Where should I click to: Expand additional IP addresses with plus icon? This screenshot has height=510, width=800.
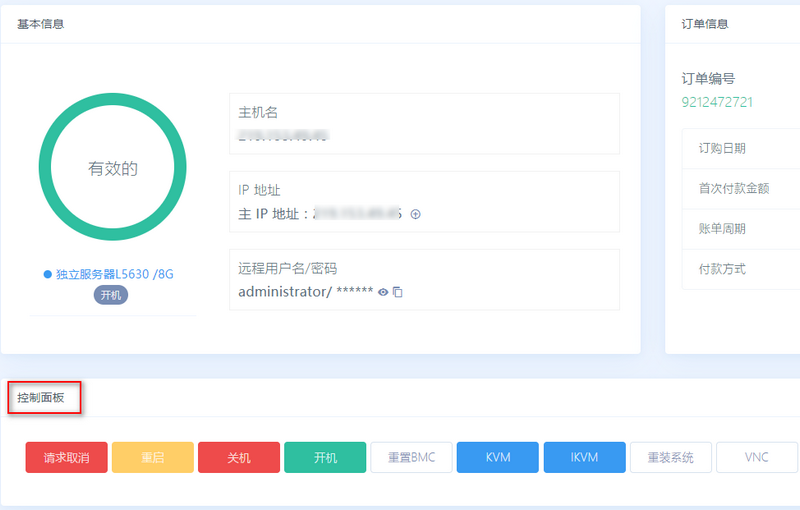click(x=416, y=214)
